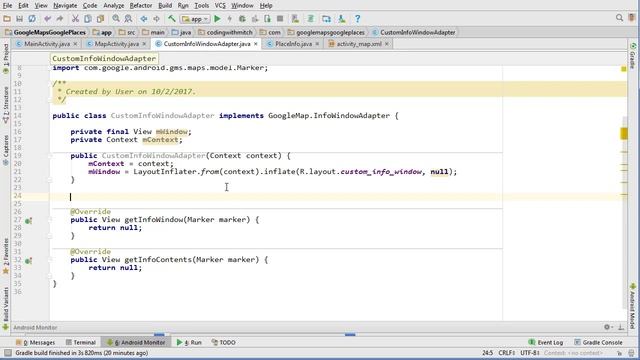This screenshot has height=360, width=640.
Task: Click the Find magnifier icon
Action: 116,19
